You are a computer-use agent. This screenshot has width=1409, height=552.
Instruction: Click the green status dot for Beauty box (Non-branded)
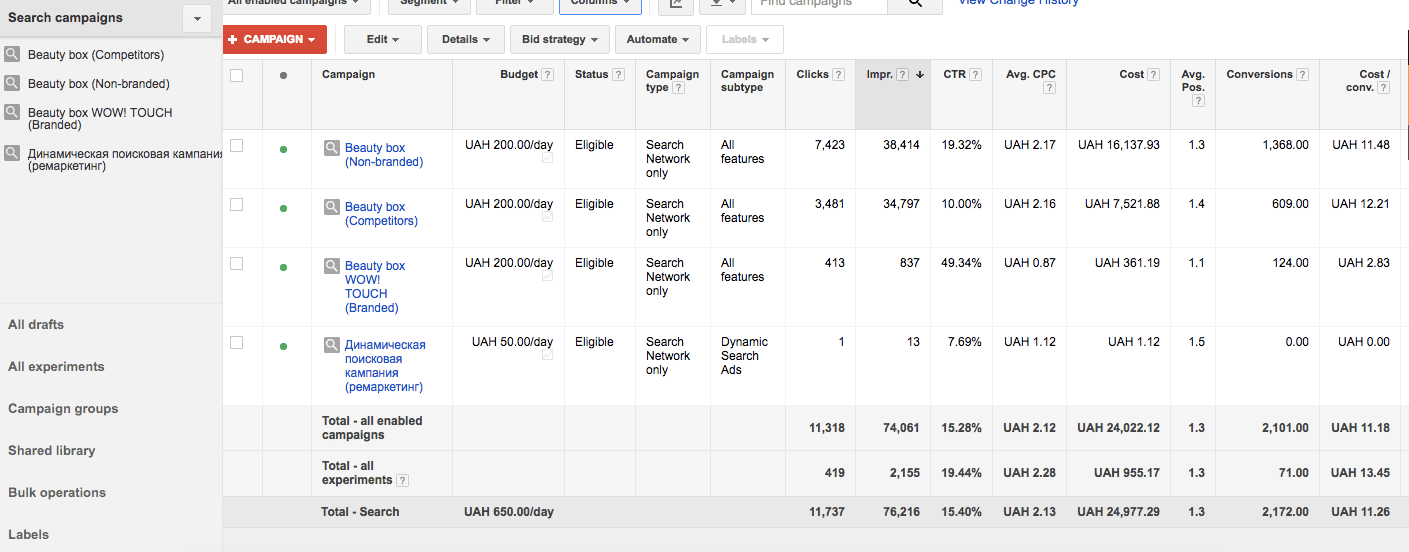tap(283, 149)
